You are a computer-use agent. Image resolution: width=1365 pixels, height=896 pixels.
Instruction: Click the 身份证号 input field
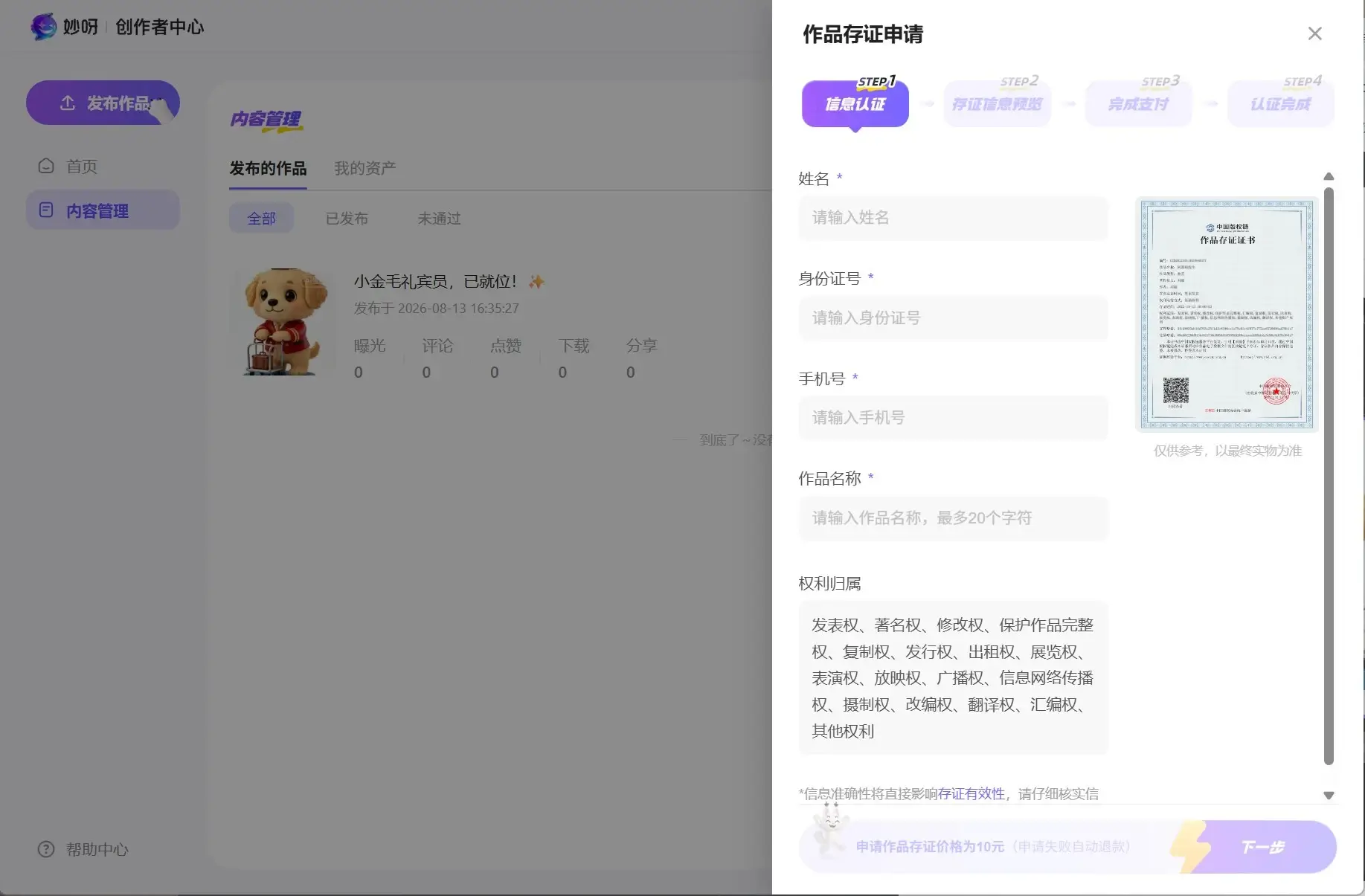pos(953,318)
